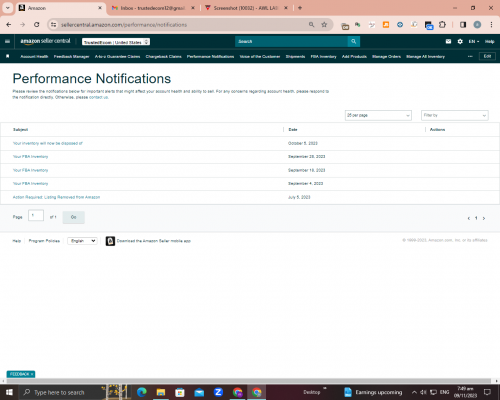Viewport: 500px width, 400px height.
Task: Open 'Action Required: Listing Removed from Amazon' notification
Action: 56,197
